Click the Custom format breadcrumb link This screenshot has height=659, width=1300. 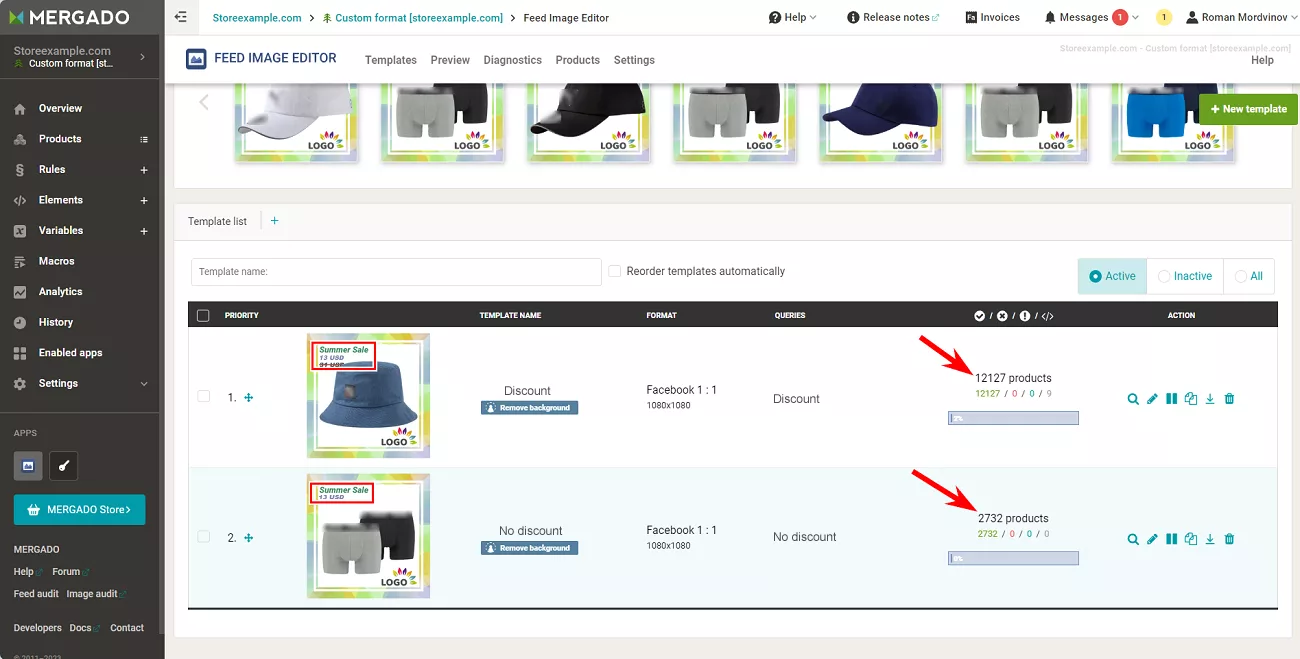[x=413, y=18]
